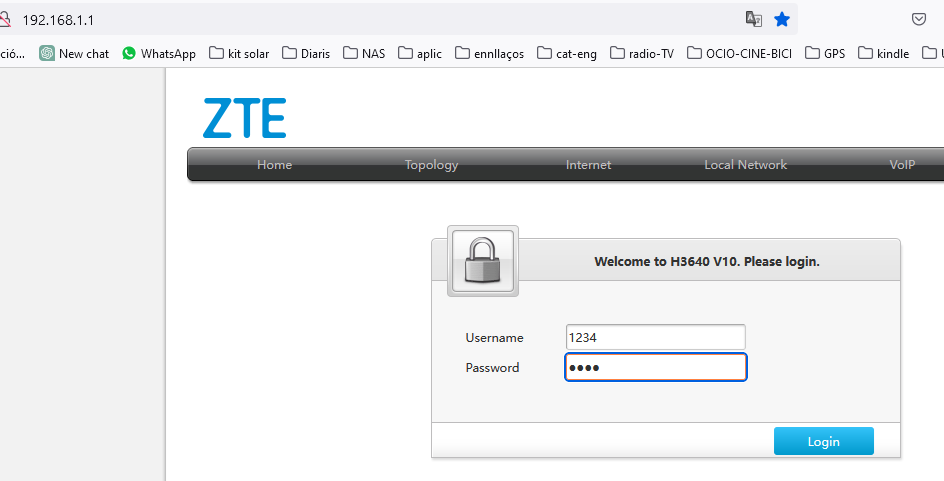This screenshot has width=944, height=481.
Task: Click the blue bookmark star icon
Action: 782,19
